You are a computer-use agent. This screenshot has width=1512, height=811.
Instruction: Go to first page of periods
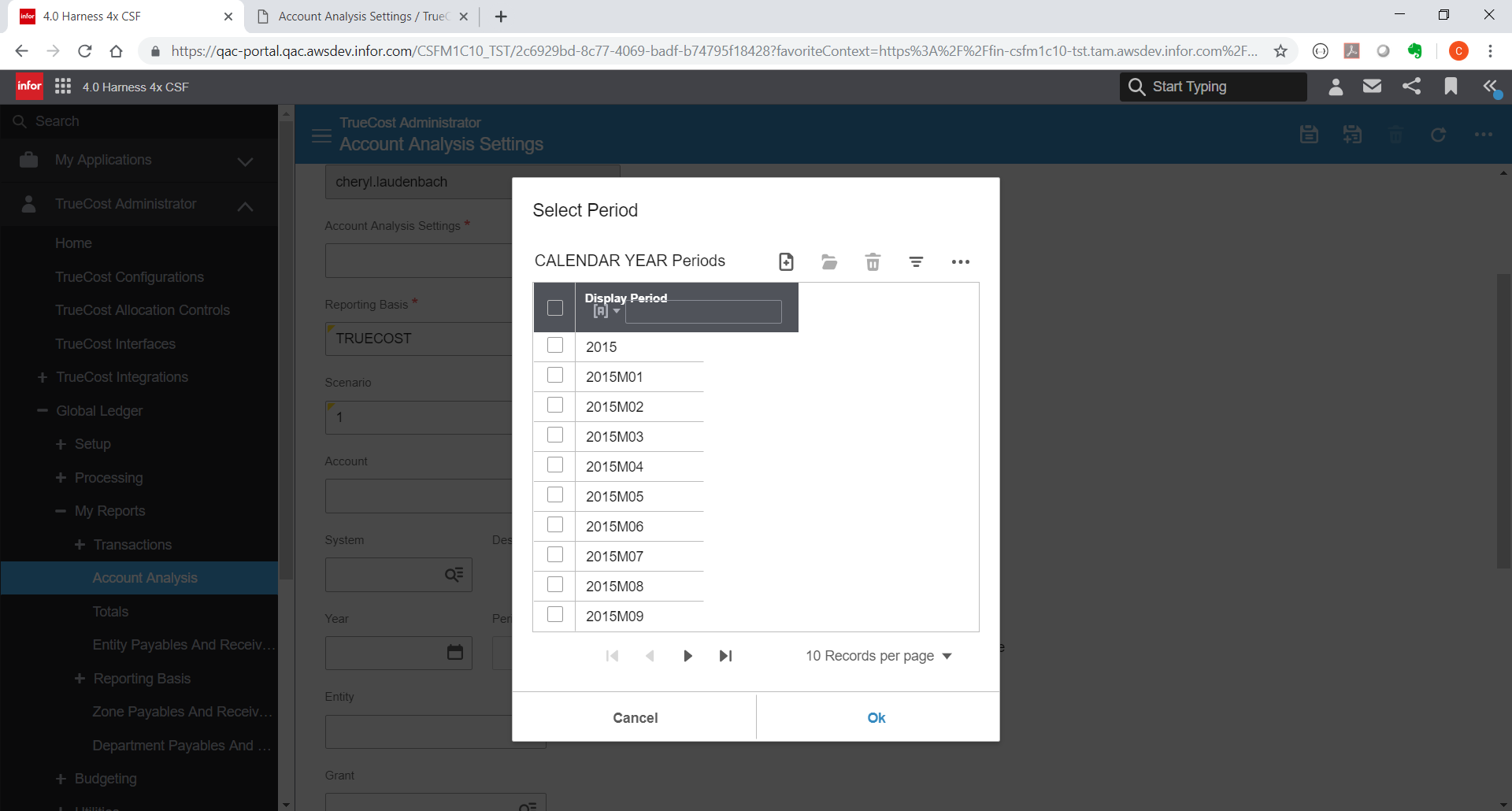pyautogui.click(x=613, y=656)
